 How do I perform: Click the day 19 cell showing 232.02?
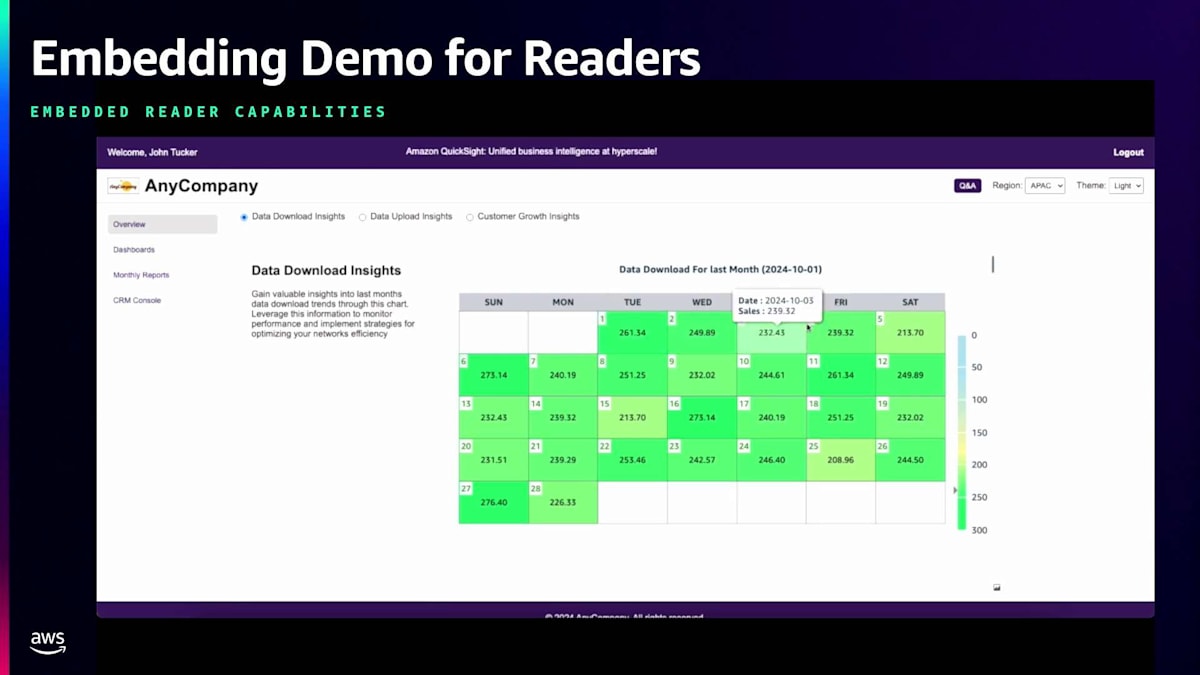click(910, 417)
